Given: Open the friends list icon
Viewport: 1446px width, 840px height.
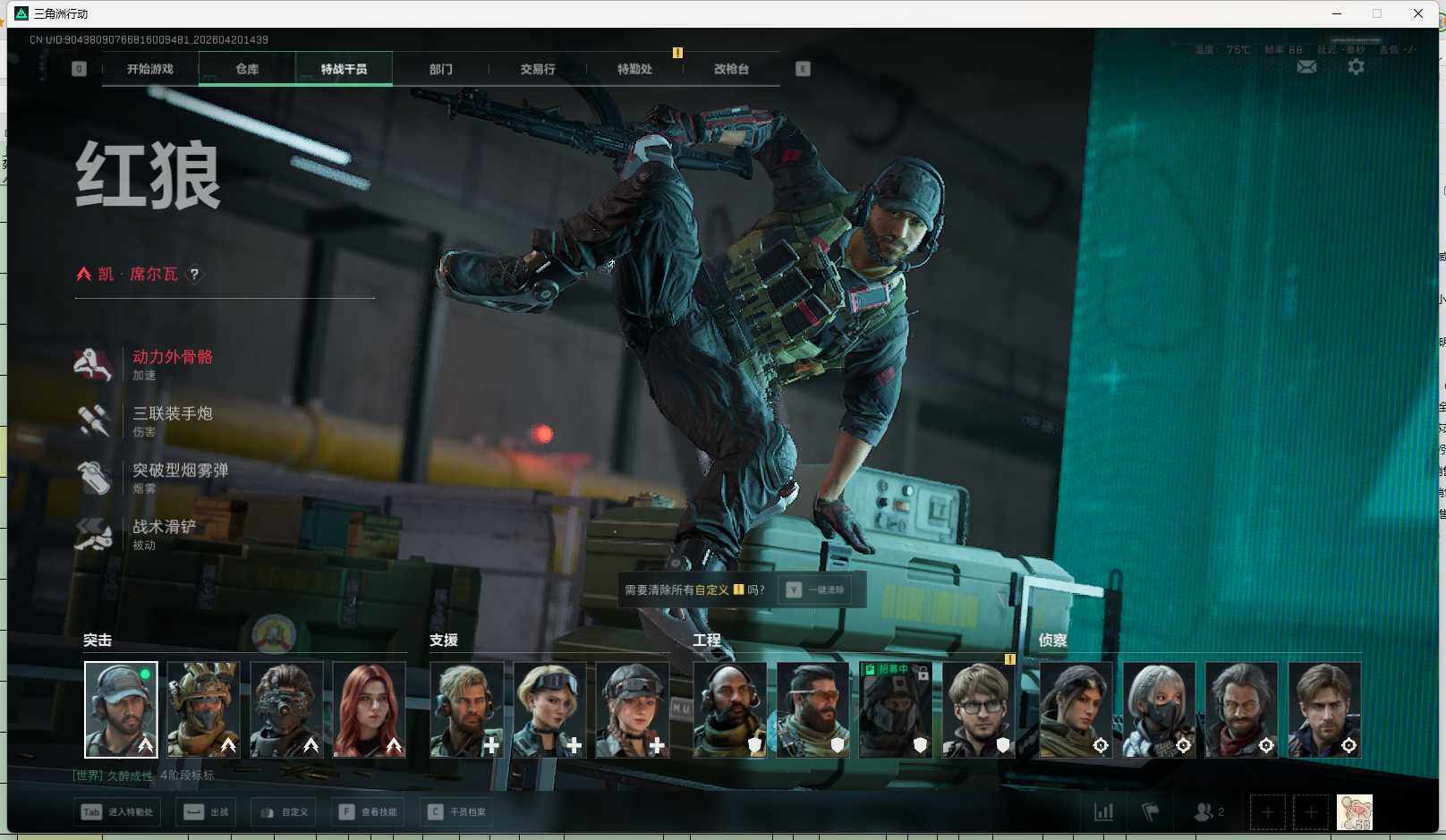Looking at the screenshot, I should (x=1204, y=812).
